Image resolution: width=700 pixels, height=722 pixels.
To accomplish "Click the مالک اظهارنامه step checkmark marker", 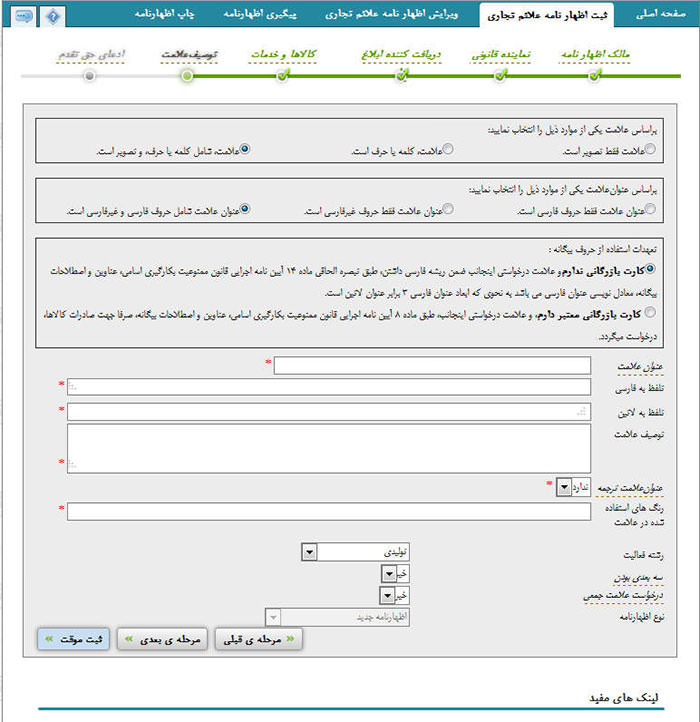I will tap(595, 75).
